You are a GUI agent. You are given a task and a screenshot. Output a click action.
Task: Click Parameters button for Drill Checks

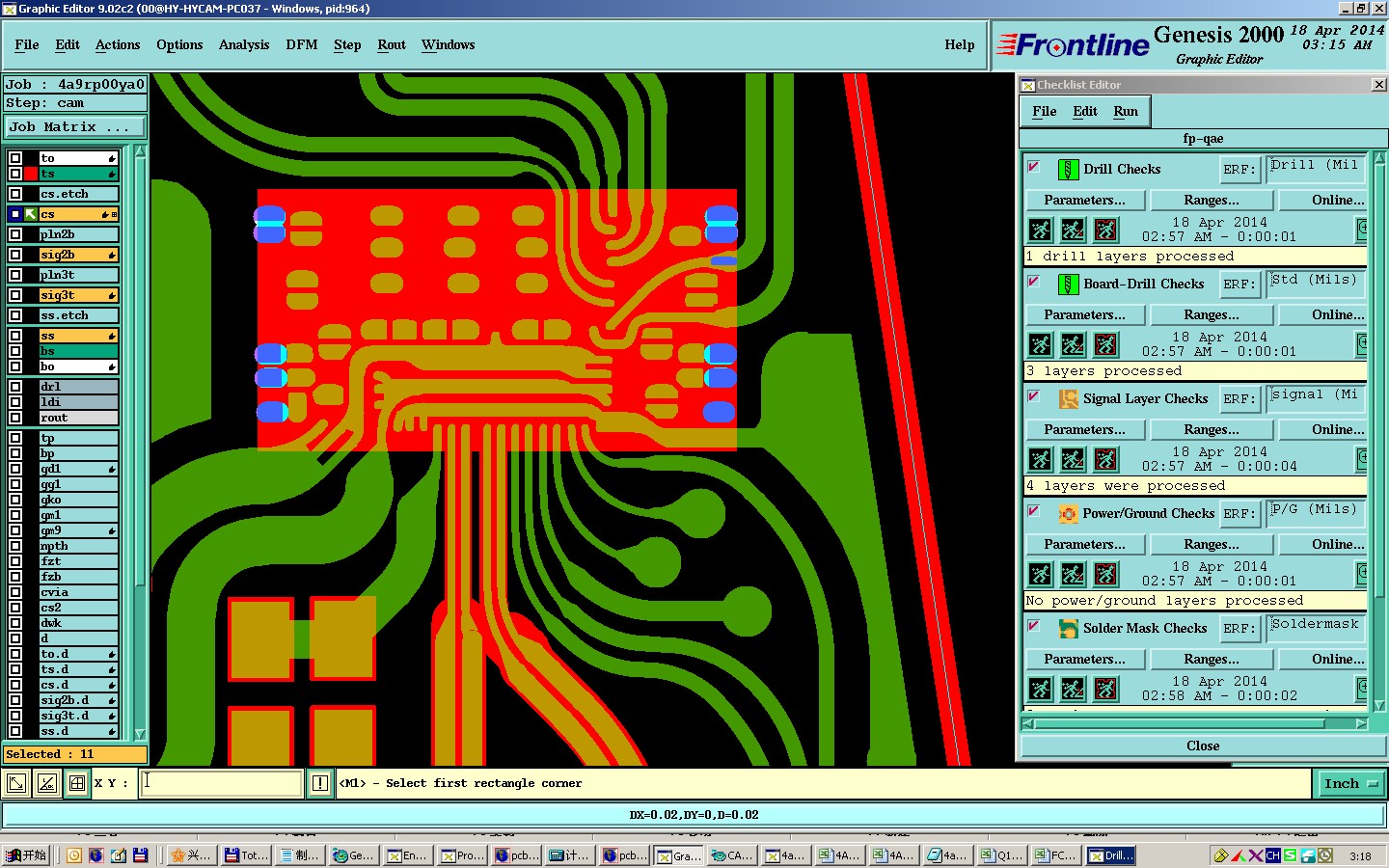(1085, 201)
